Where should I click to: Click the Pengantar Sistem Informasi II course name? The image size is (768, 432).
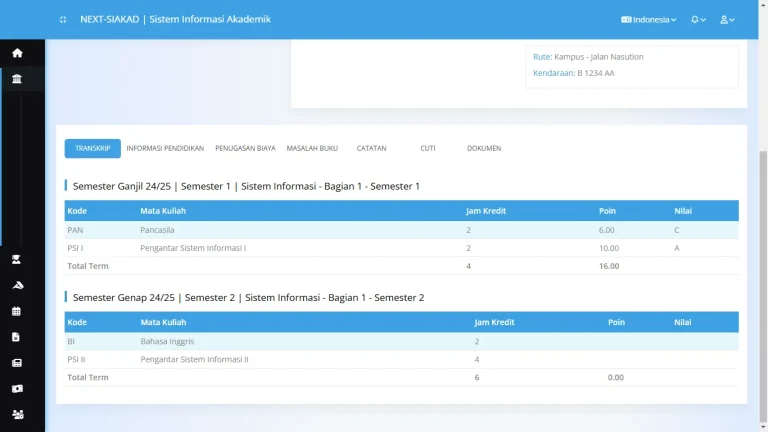coord(194,359)
